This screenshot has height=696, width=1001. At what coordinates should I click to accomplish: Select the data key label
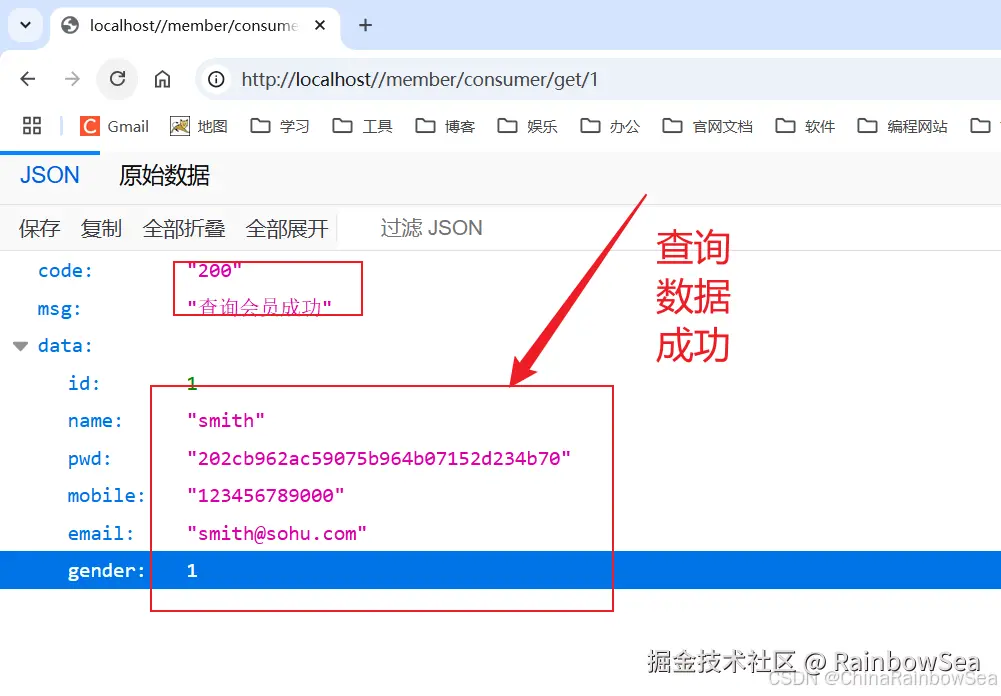(65, 346)
